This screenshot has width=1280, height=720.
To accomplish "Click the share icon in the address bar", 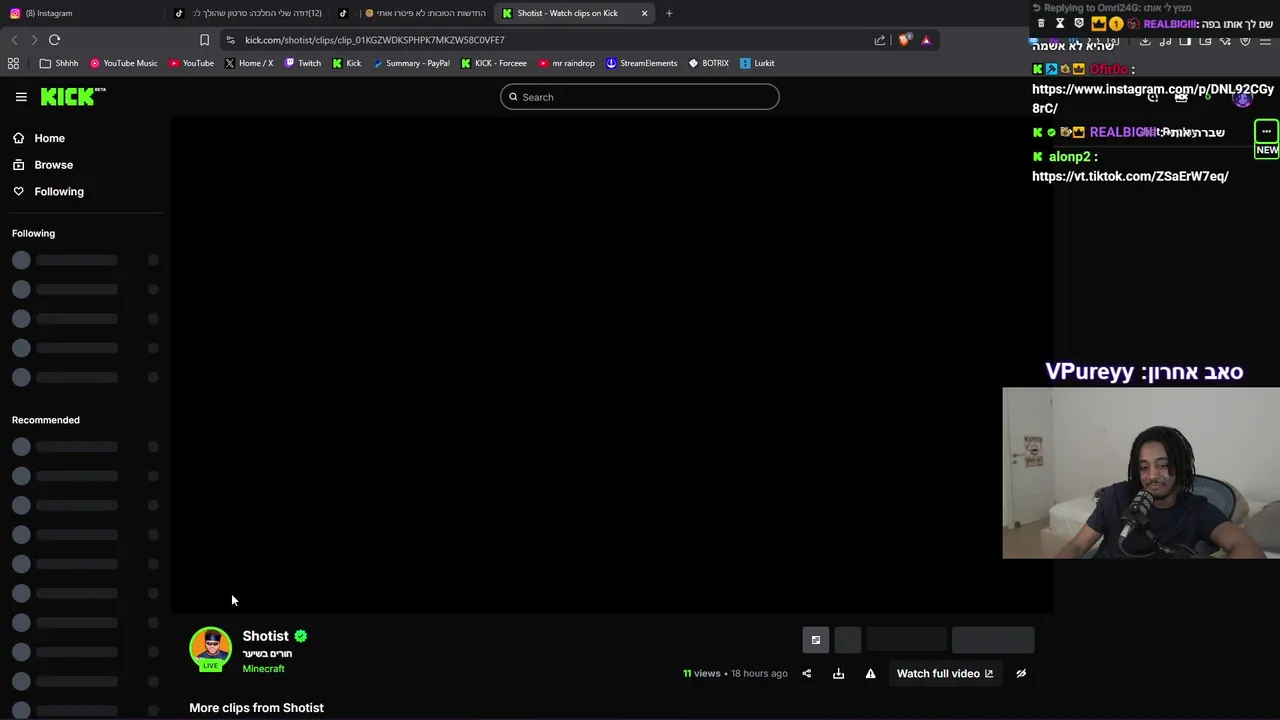I will [880, 40].
